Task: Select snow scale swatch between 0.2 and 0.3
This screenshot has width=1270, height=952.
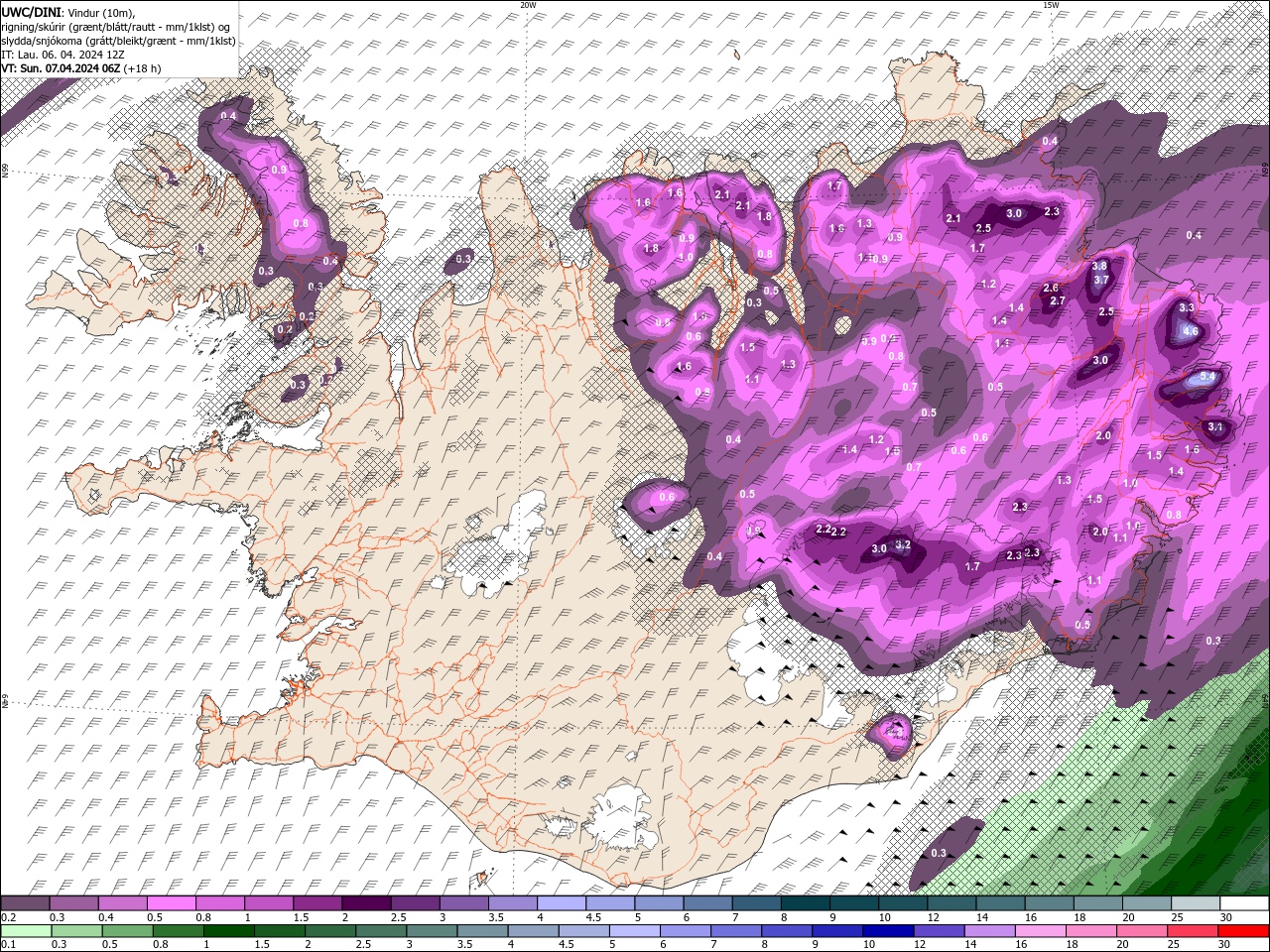Action: pos(25,903)
